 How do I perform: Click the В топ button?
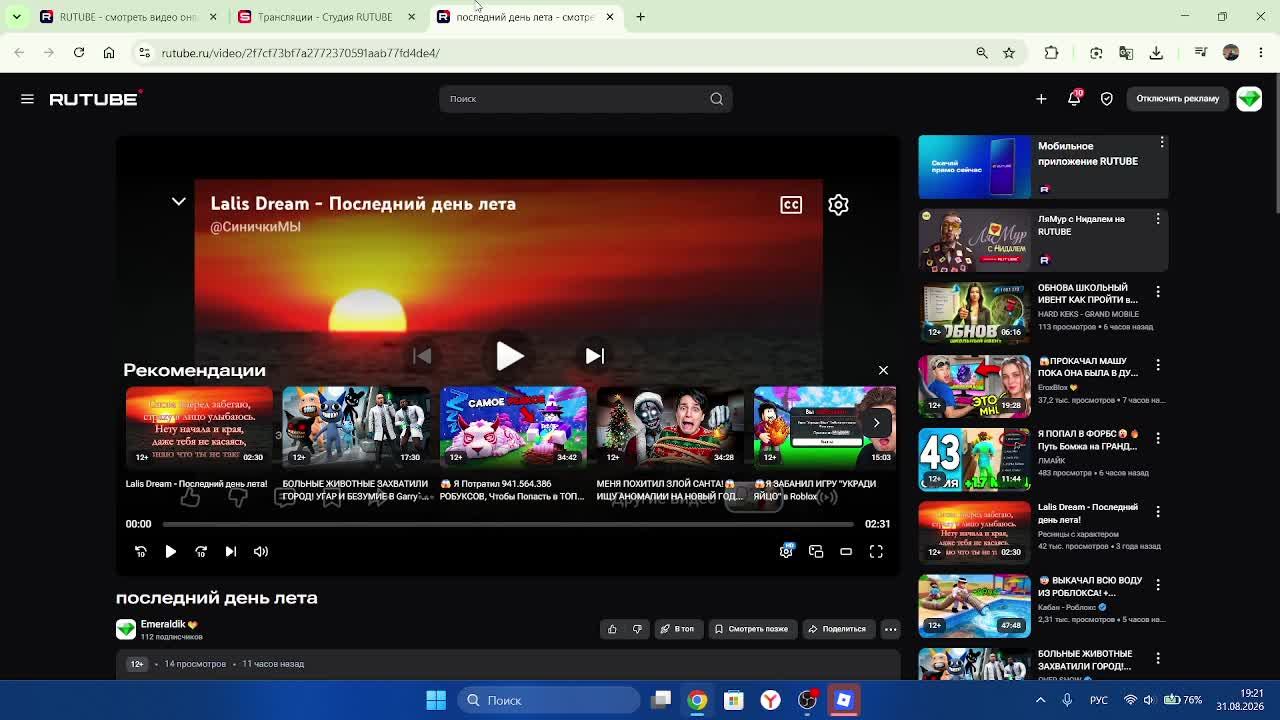[x=677, y=629]
